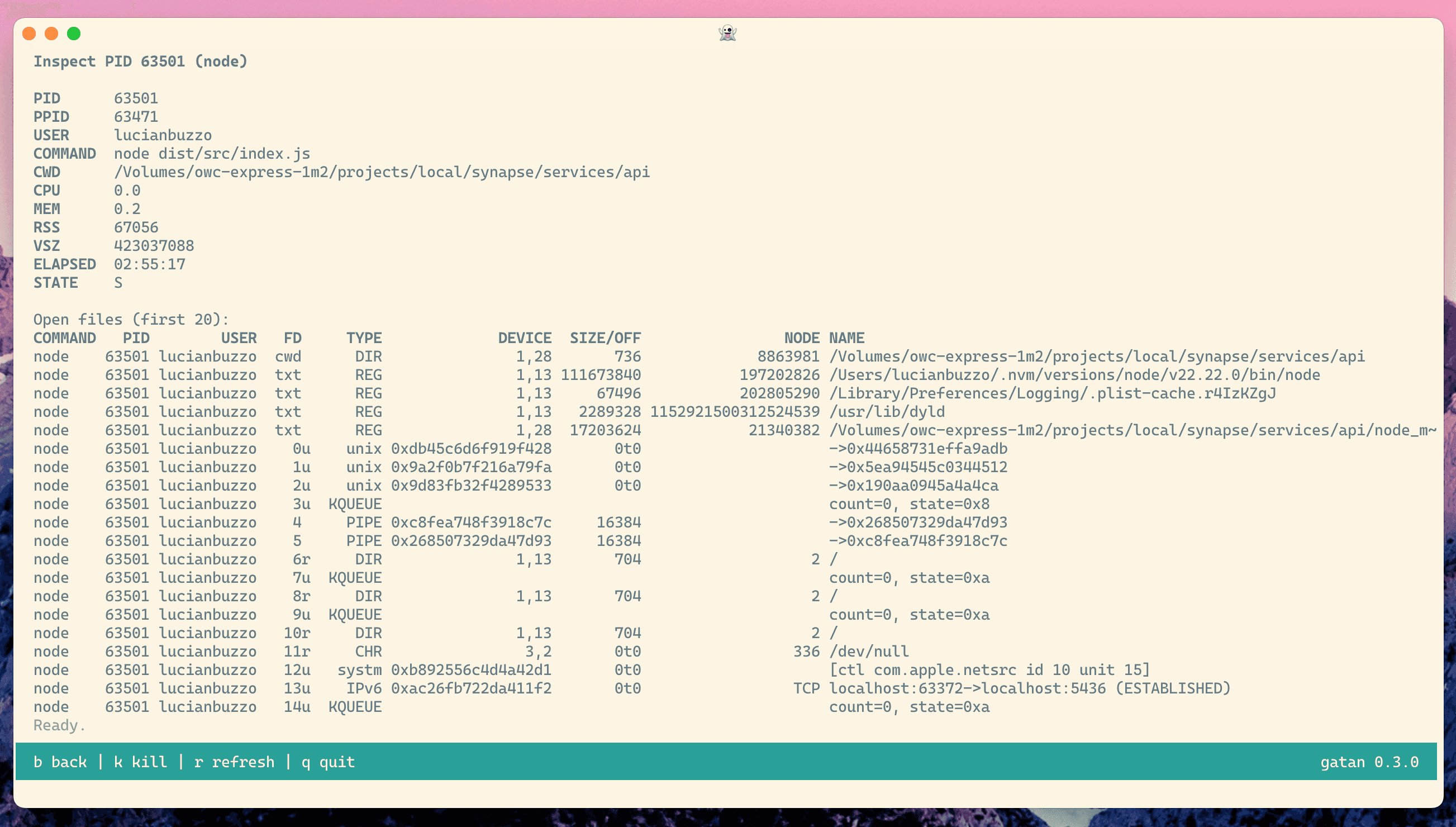Click the red close window button
The image size is (1456, 827).
click(29, 34)
